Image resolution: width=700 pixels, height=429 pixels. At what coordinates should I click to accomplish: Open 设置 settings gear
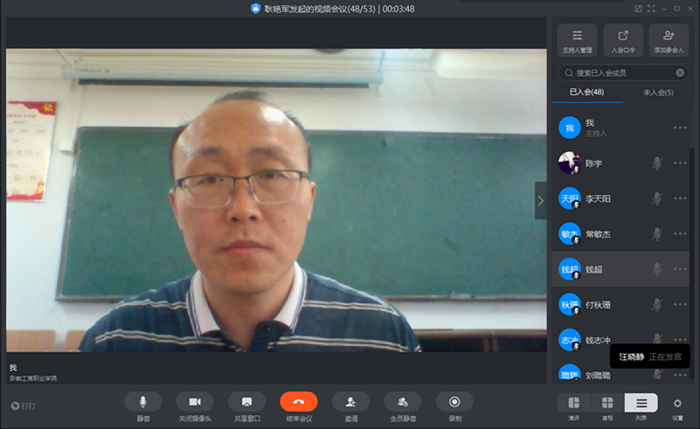coord(677,404)
